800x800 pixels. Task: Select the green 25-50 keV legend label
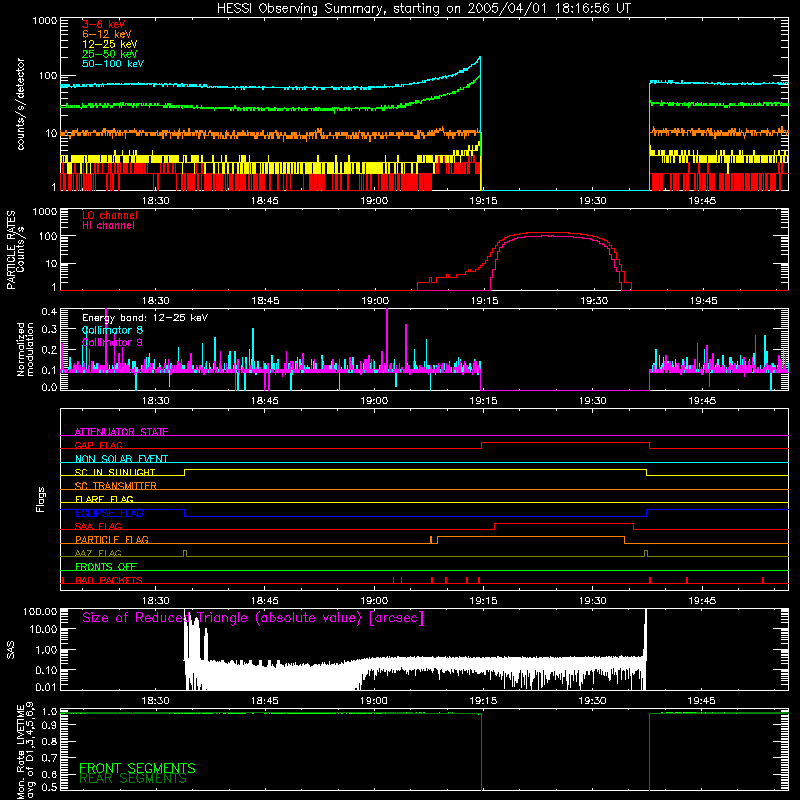110,54
